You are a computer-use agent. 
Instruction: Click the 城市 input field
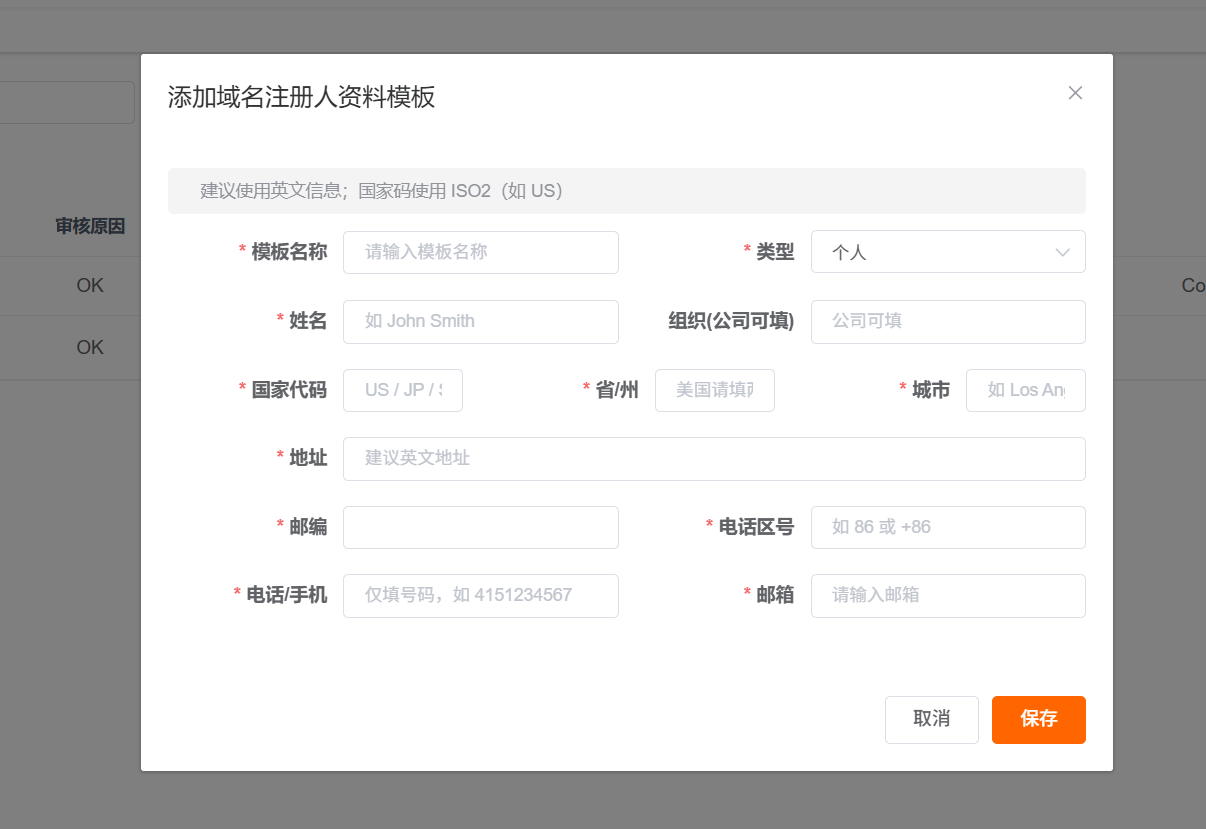1026,390
